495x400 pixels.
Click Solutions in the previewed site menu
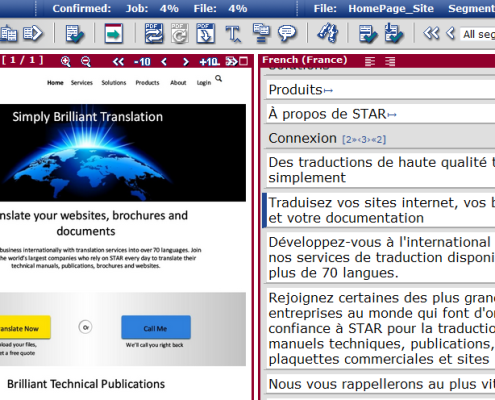(x=114, y=83)
